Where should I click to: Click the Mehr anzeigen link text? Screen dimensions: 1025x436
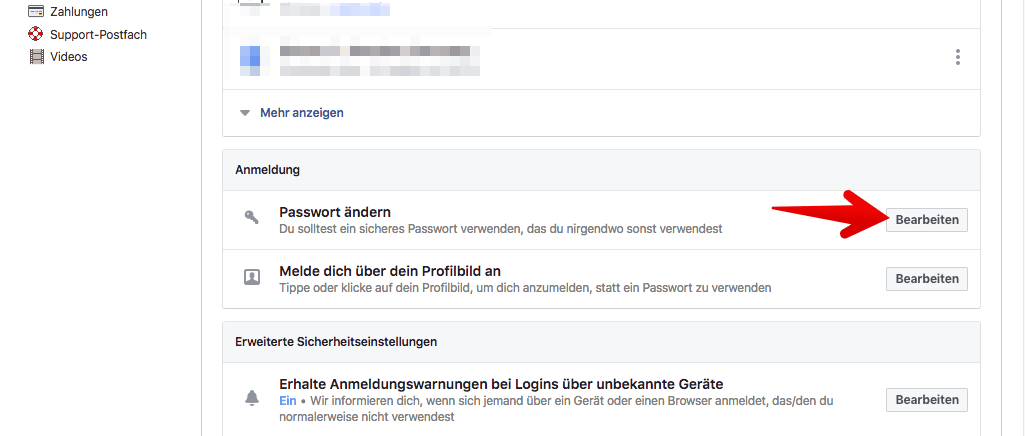point(302,112)
